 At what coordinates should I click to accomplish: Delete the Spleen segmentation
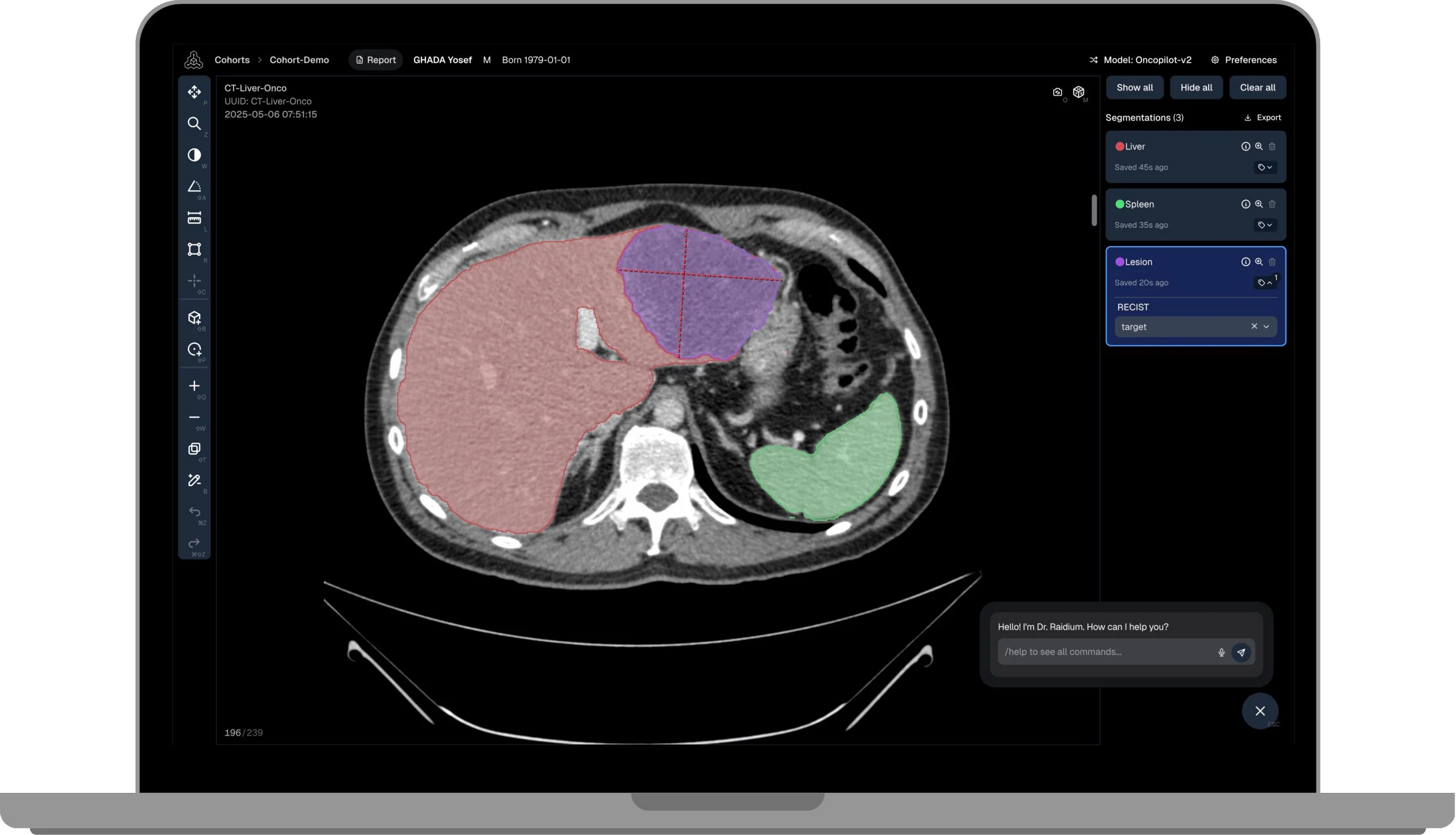pos(1272,204)
